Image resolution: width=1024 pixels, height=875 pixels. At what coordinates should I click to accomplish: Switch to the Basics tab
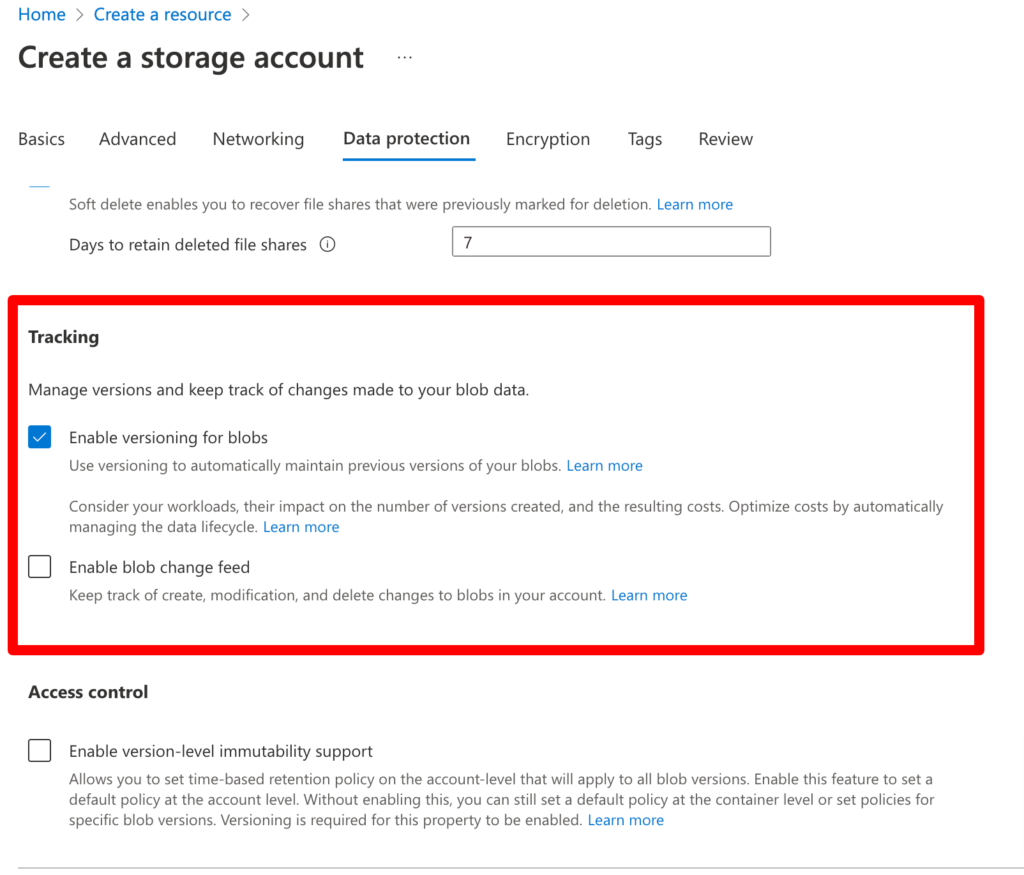click(41, 139)
